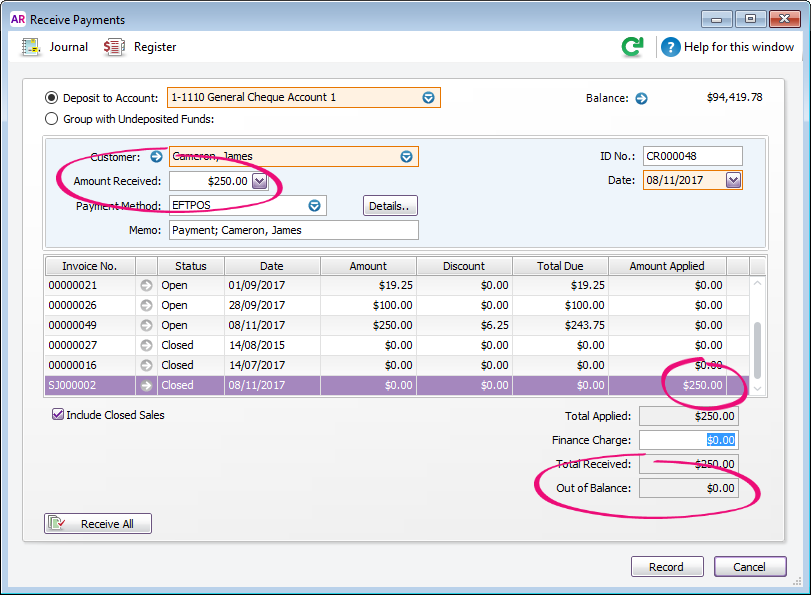The image size is (811, 595).
Task: Open customer details via the blue arrow
Action: coord(157,156)
